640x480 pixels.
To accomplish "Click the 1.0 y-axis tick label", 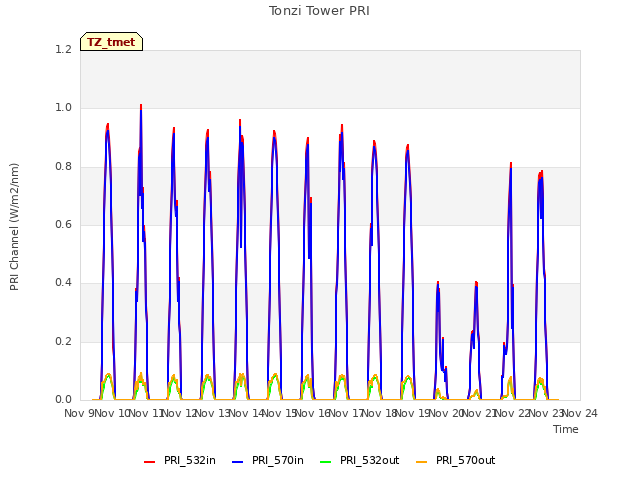I will 63,108.
